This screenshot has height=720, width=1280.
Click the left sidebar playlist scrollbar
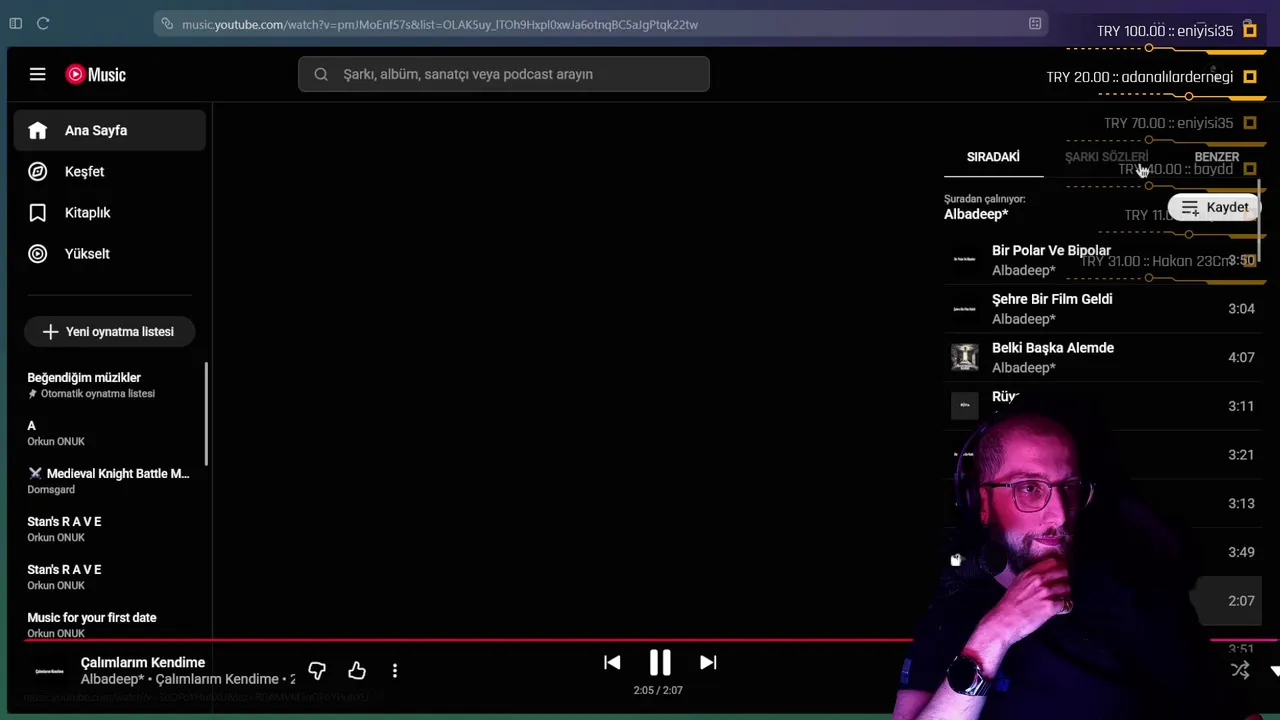(x=207, y=414)
